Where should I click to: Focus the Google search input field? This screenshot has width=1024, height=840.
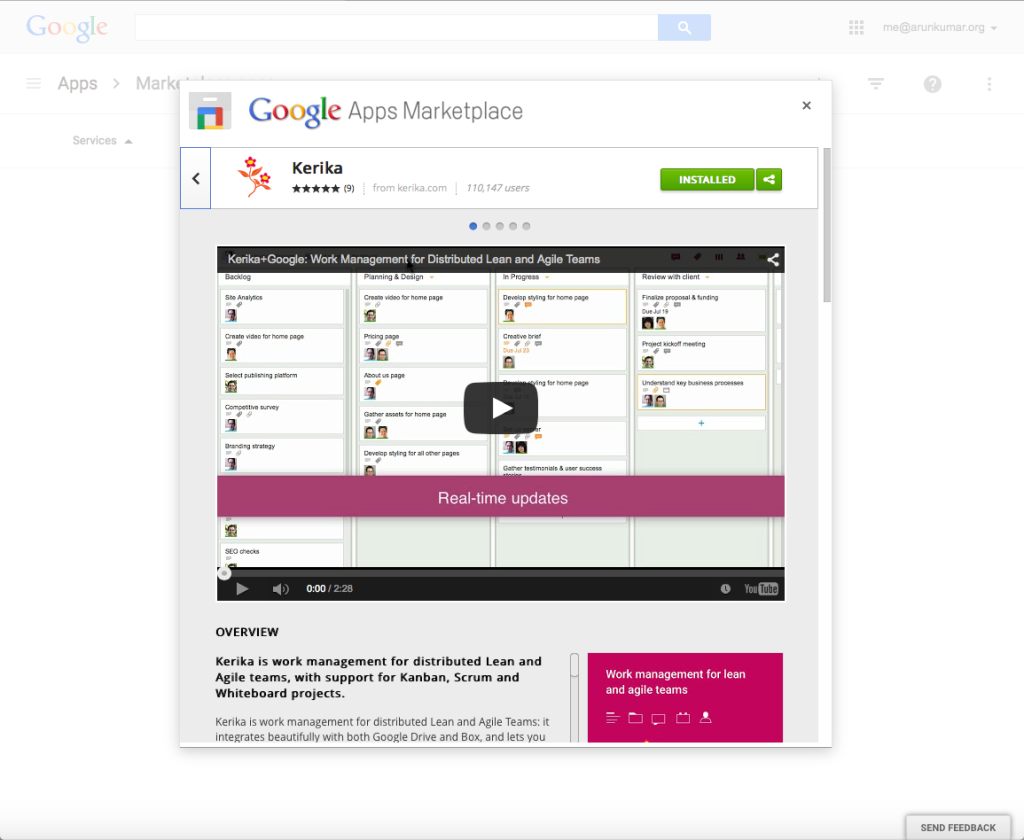(x=396, y=27)
